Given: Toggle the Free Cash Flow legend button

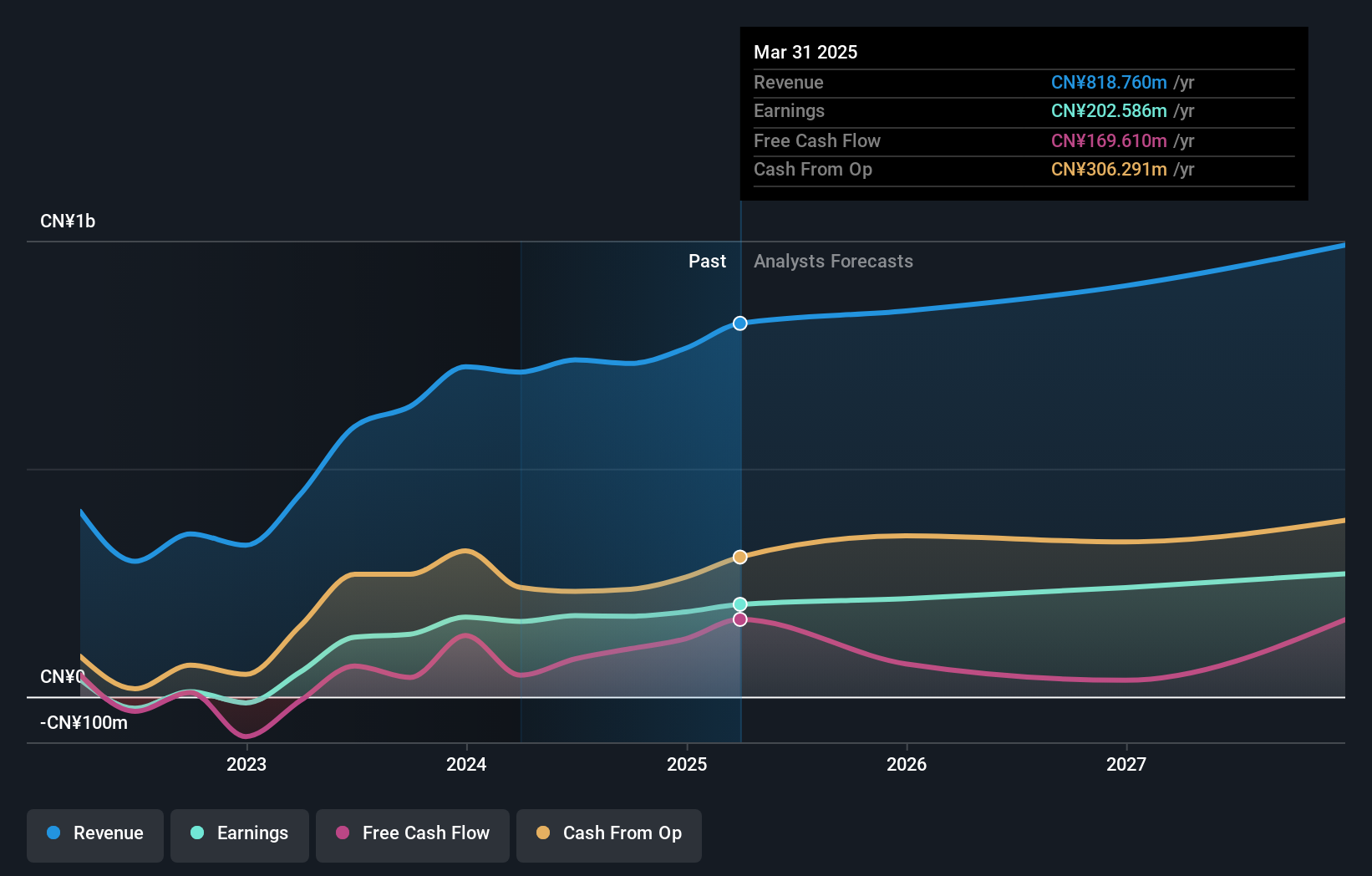Looking at the screenshot, I should pos(413,835).
